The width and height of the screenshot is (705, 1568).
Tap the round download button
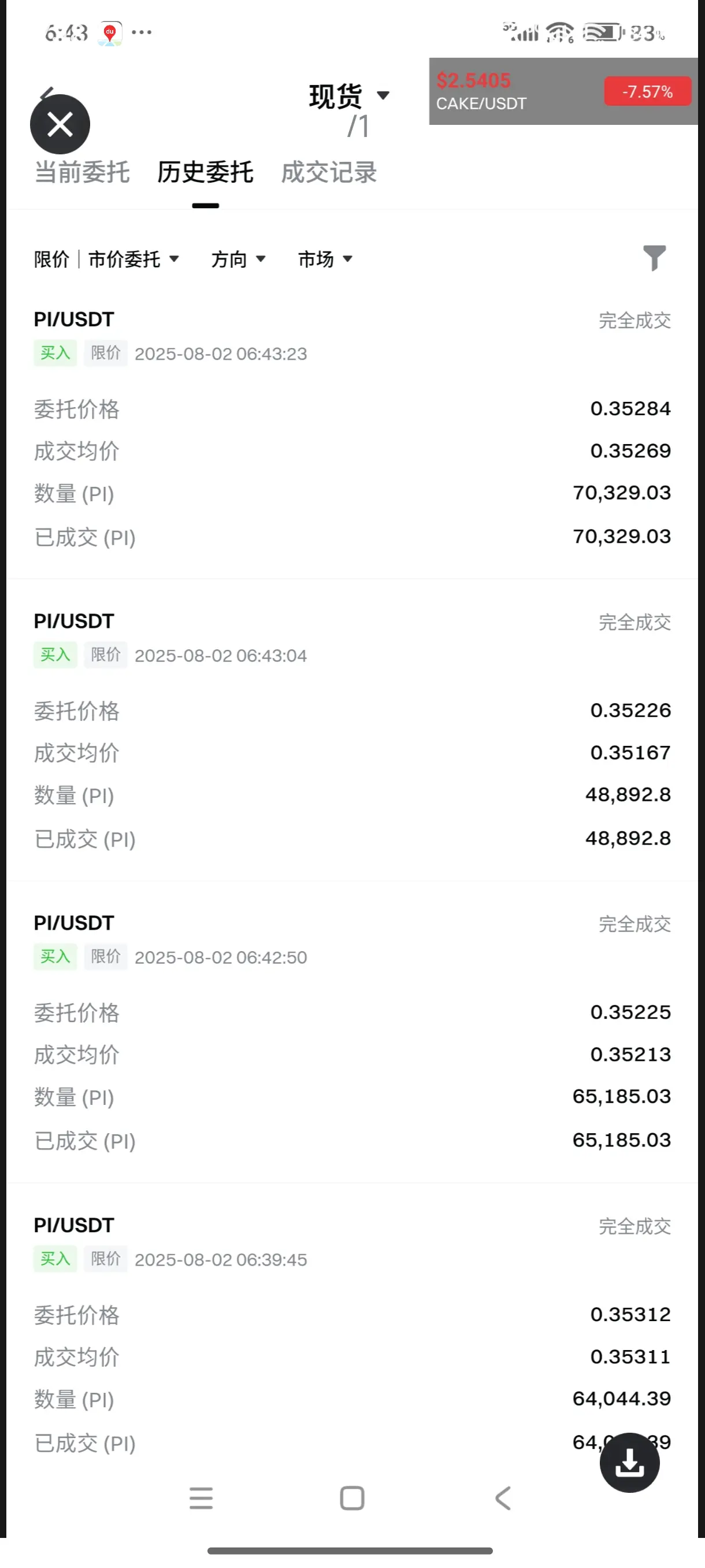[x=629, y=1462]
